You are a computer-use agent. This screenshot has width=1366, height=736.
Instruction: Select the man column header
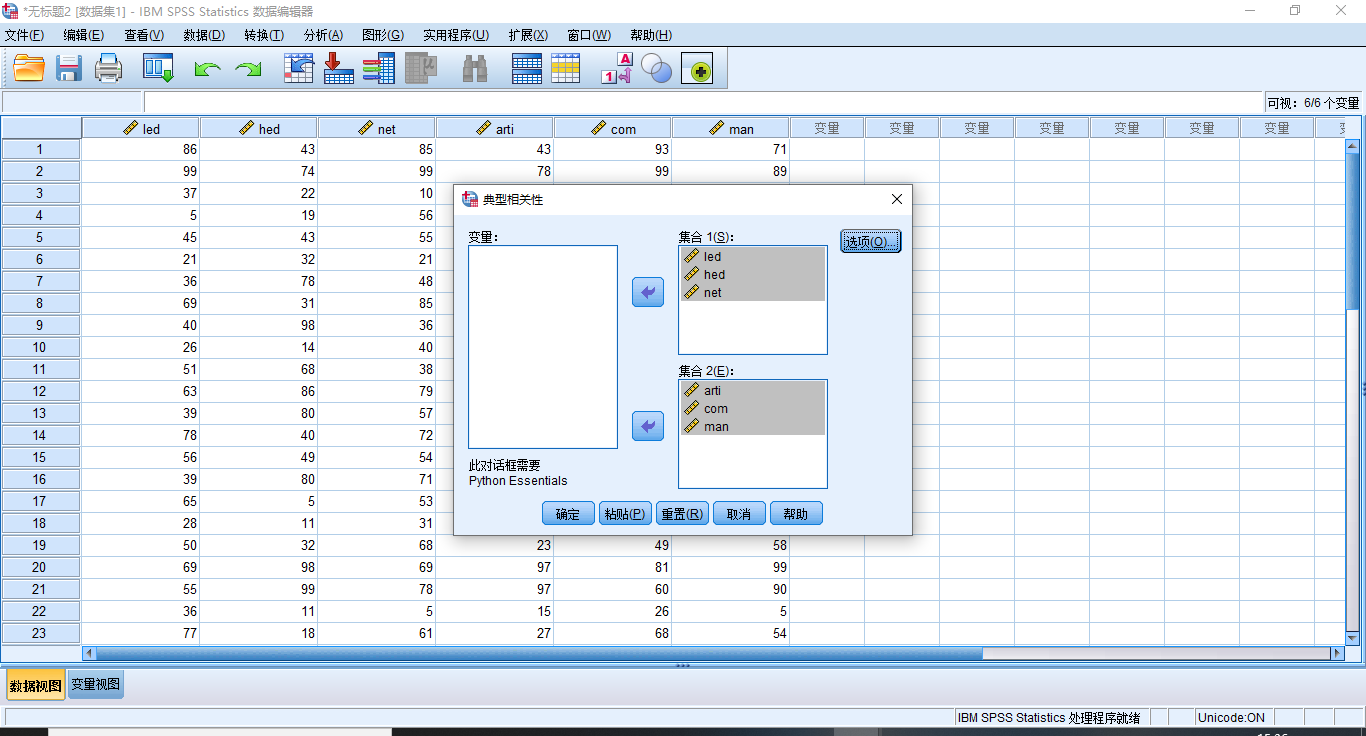731,128
